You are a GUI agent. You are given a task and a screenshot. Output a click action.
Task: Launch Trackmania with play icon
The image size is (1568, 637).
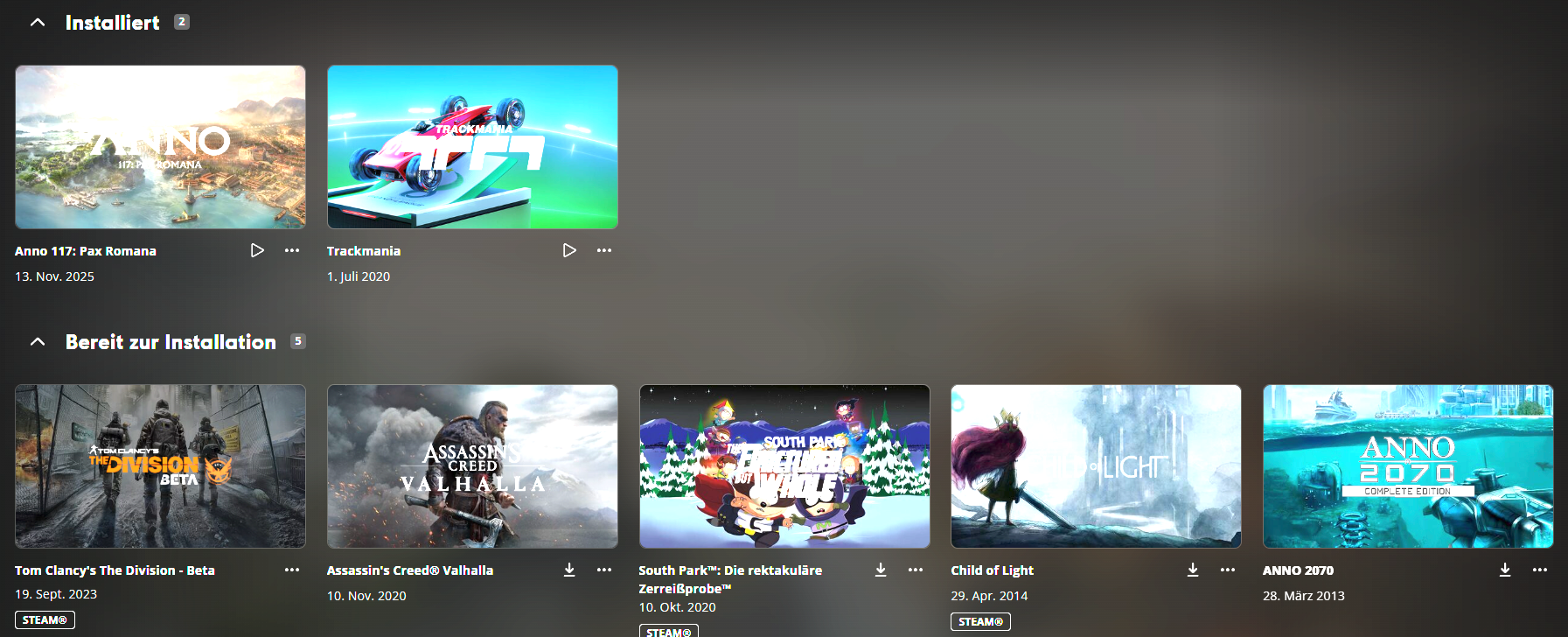click(569, 250)
